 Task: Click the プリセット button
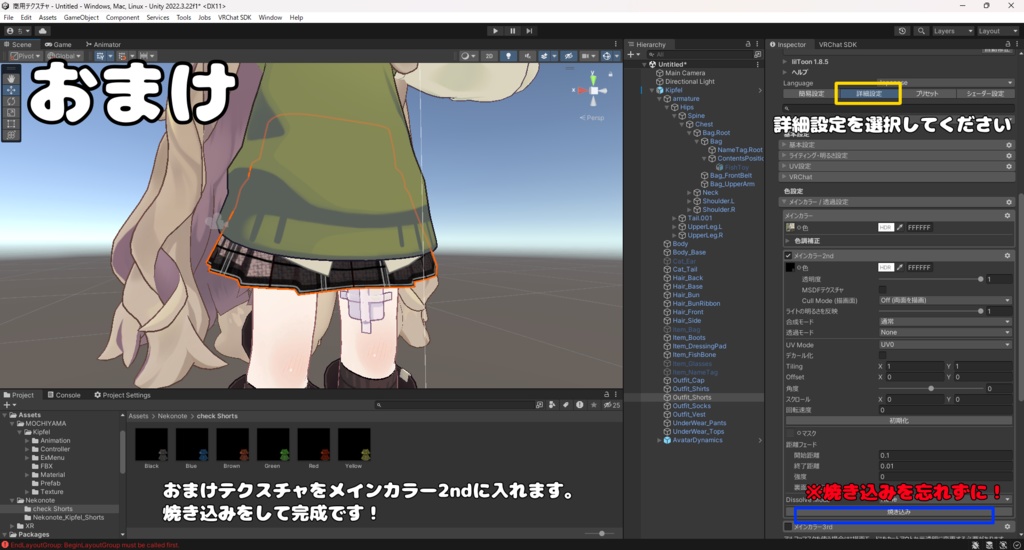click(x=927, y=93)
